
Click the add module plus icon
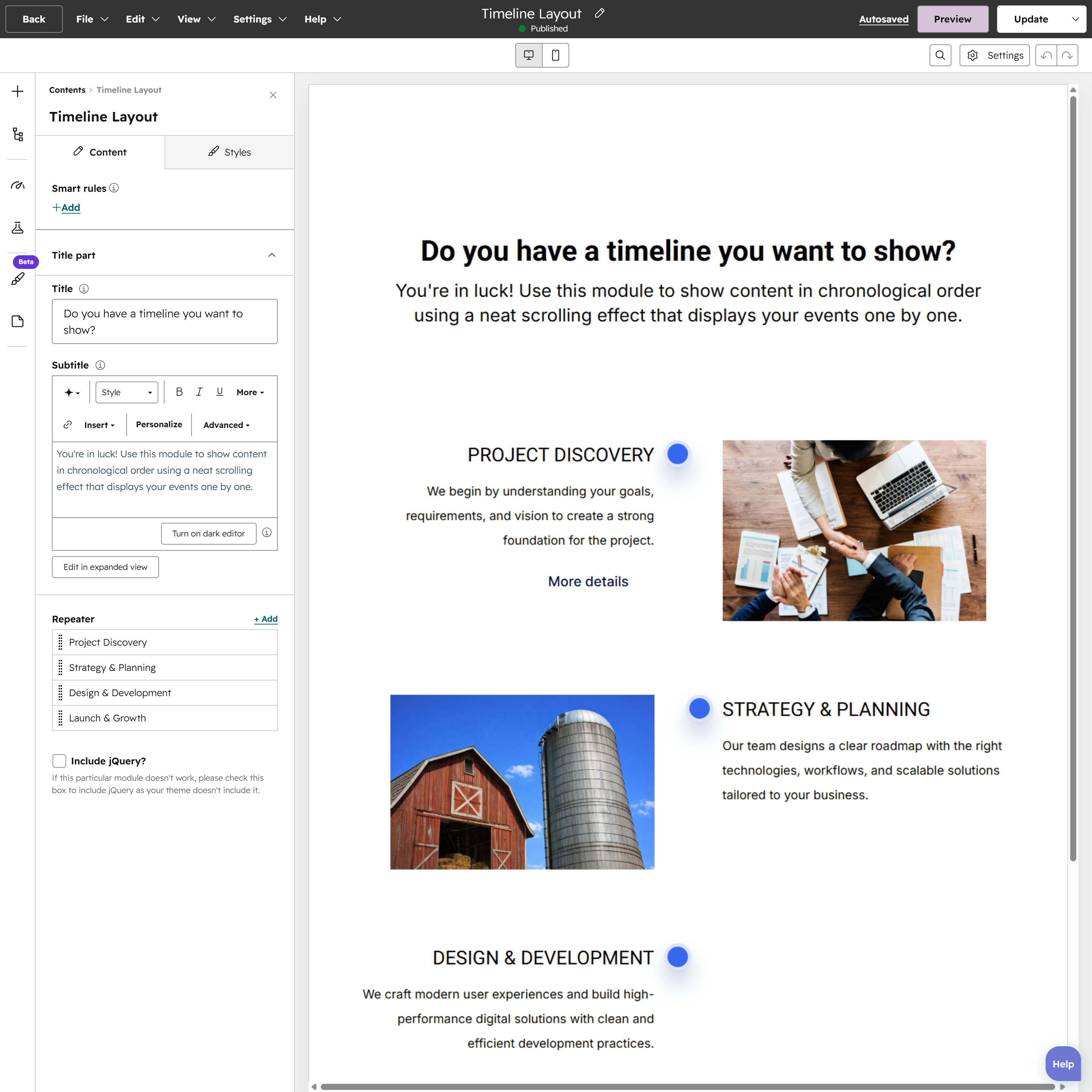17,91
